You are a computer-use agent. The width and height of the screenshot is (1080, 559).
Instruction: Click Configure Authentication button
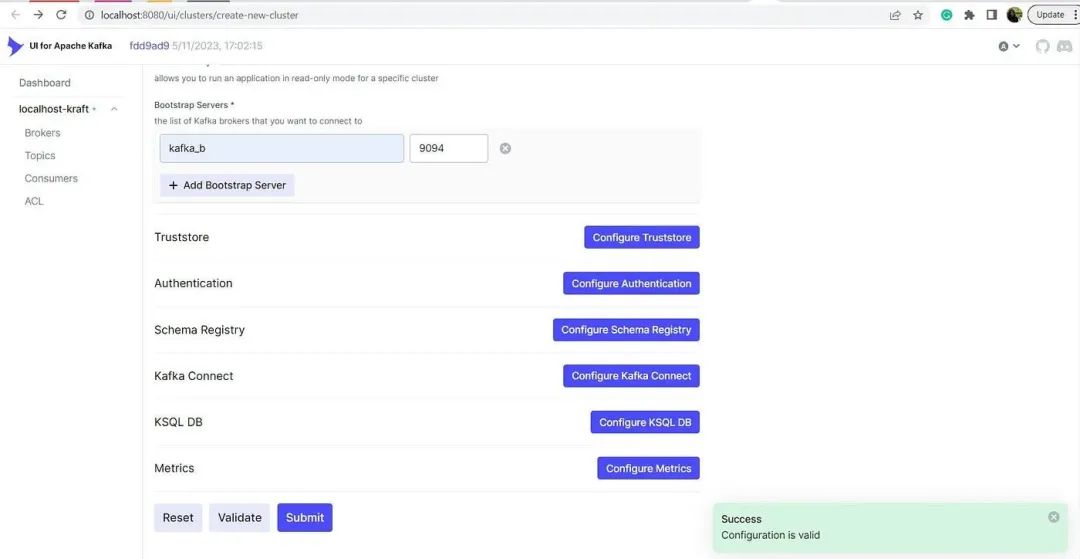pyautogui.click(x=631, y=283)
